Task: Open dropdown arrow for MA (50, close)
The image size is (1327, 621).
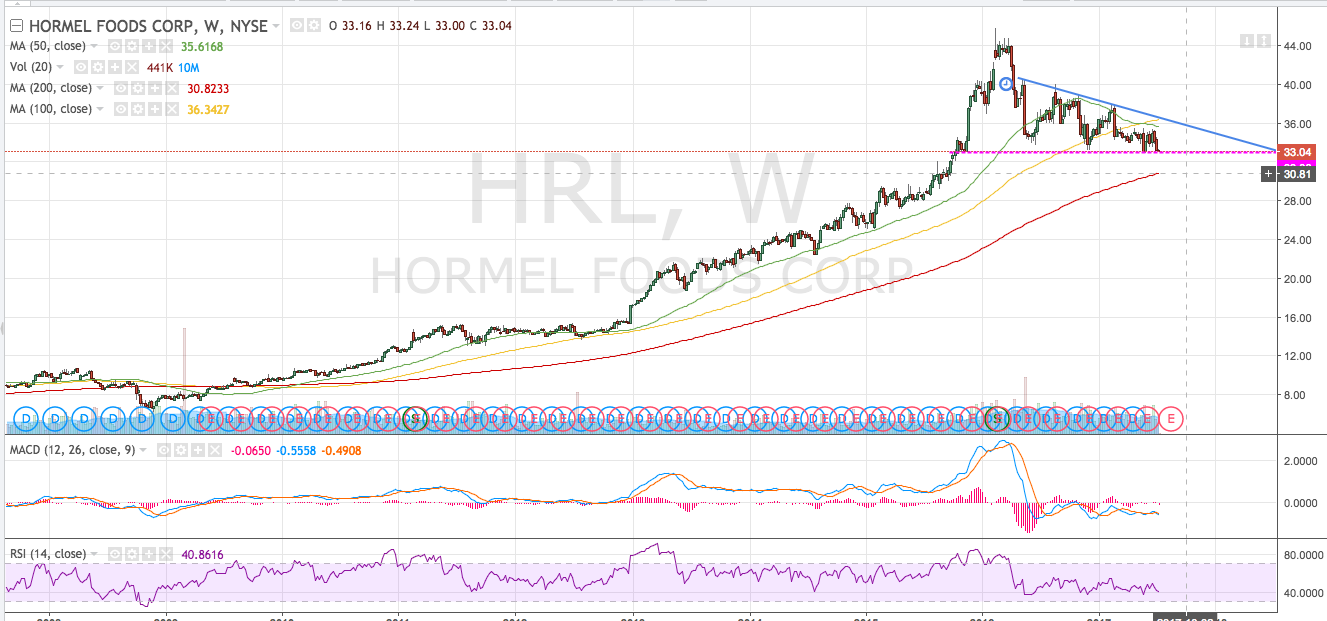Action: click(x=95, y=46)
